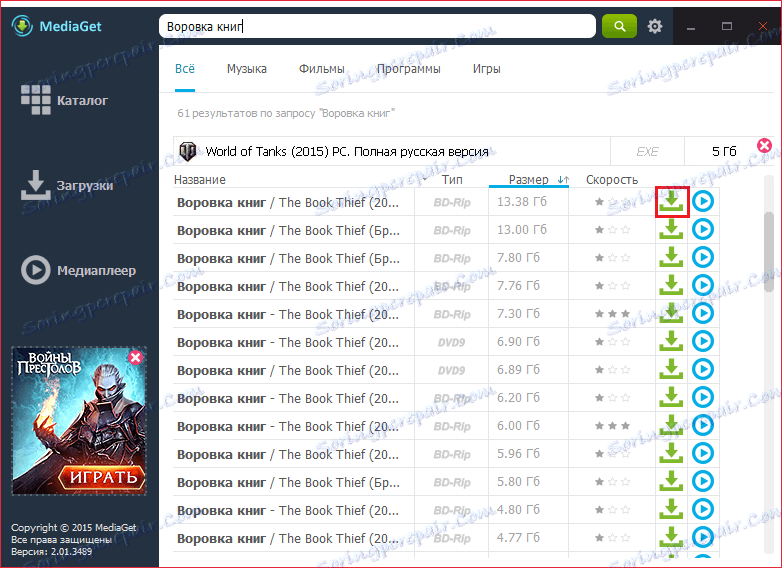Image resolution: width=782 pixels, height=568 pixels.
Task: Switch to the Программы tab
Action: pos(408,69)
